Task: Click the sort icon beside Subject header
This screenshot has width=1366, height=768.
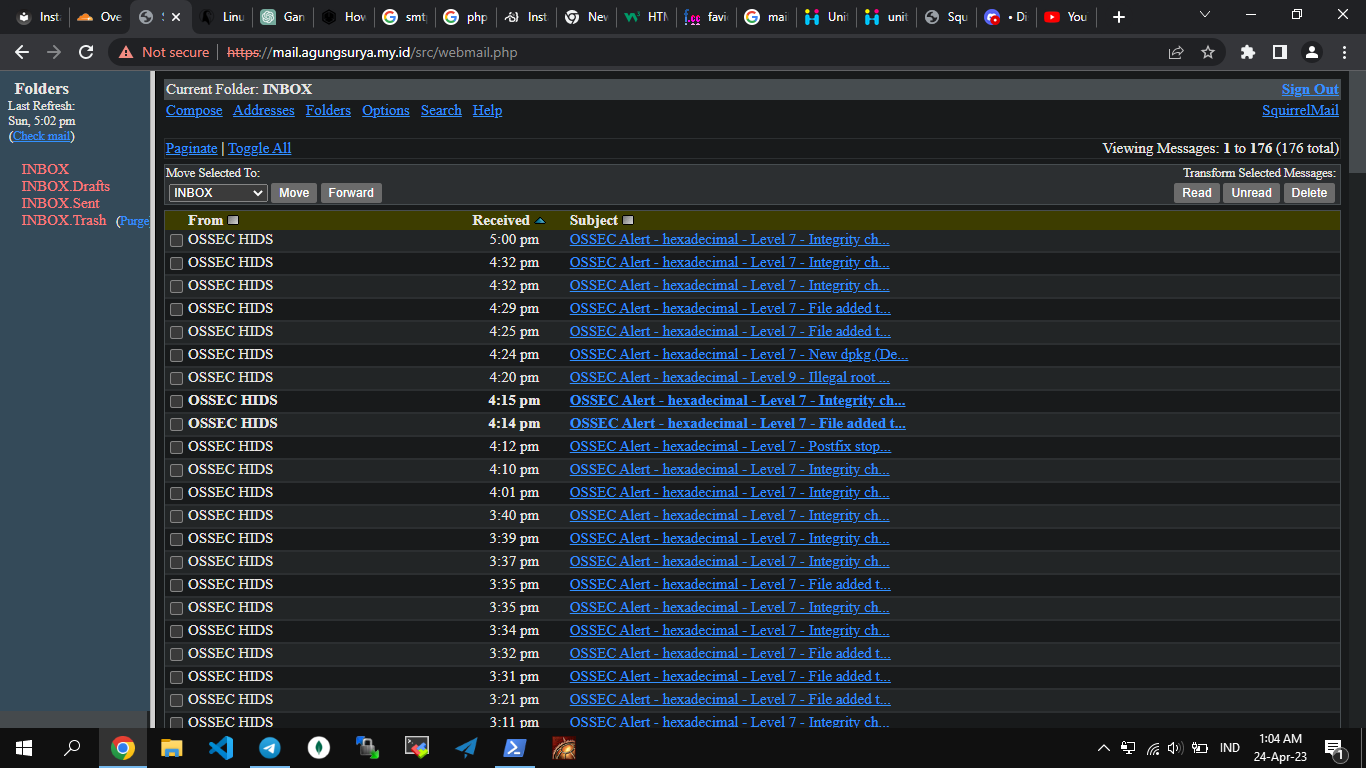Action: tap(628, 220)
